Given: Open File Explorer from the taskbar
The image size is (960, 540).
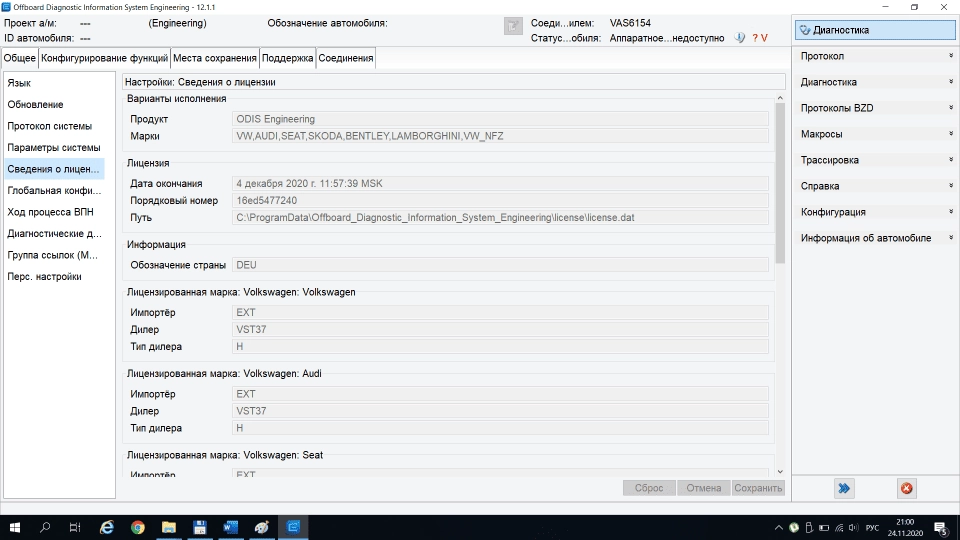Looking at the screenshot, I should point(169,527).
